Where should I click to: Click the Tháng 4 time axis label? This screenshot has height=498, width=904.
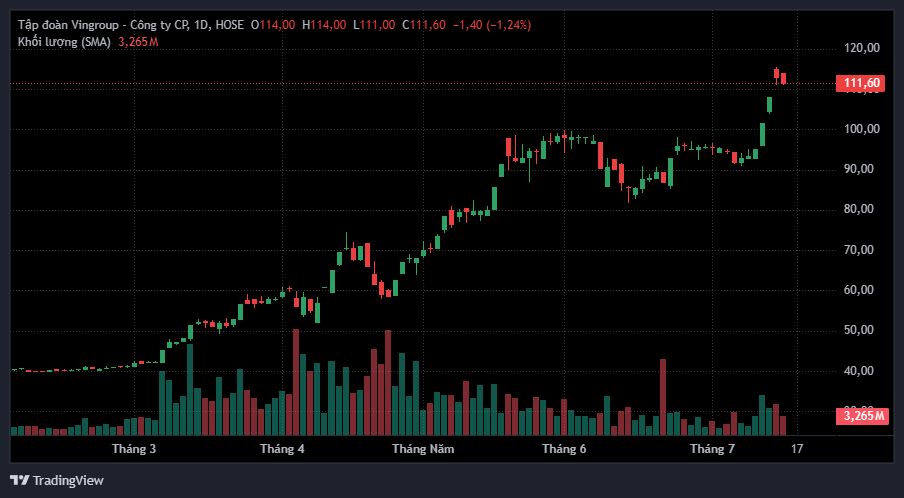pos(282,449)
